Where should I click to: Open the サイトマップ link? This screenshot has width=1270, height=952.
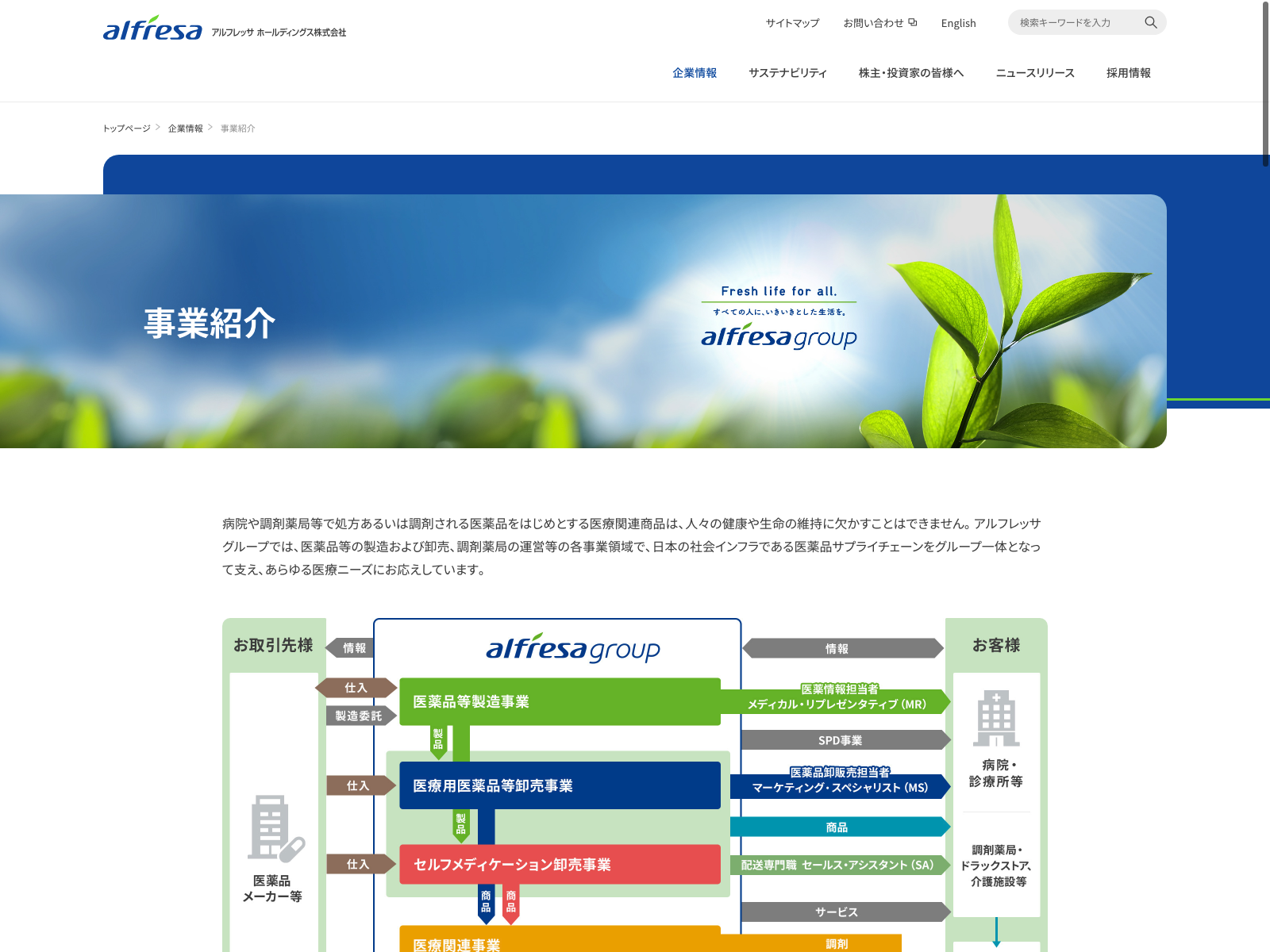click(x=792, y=23)
